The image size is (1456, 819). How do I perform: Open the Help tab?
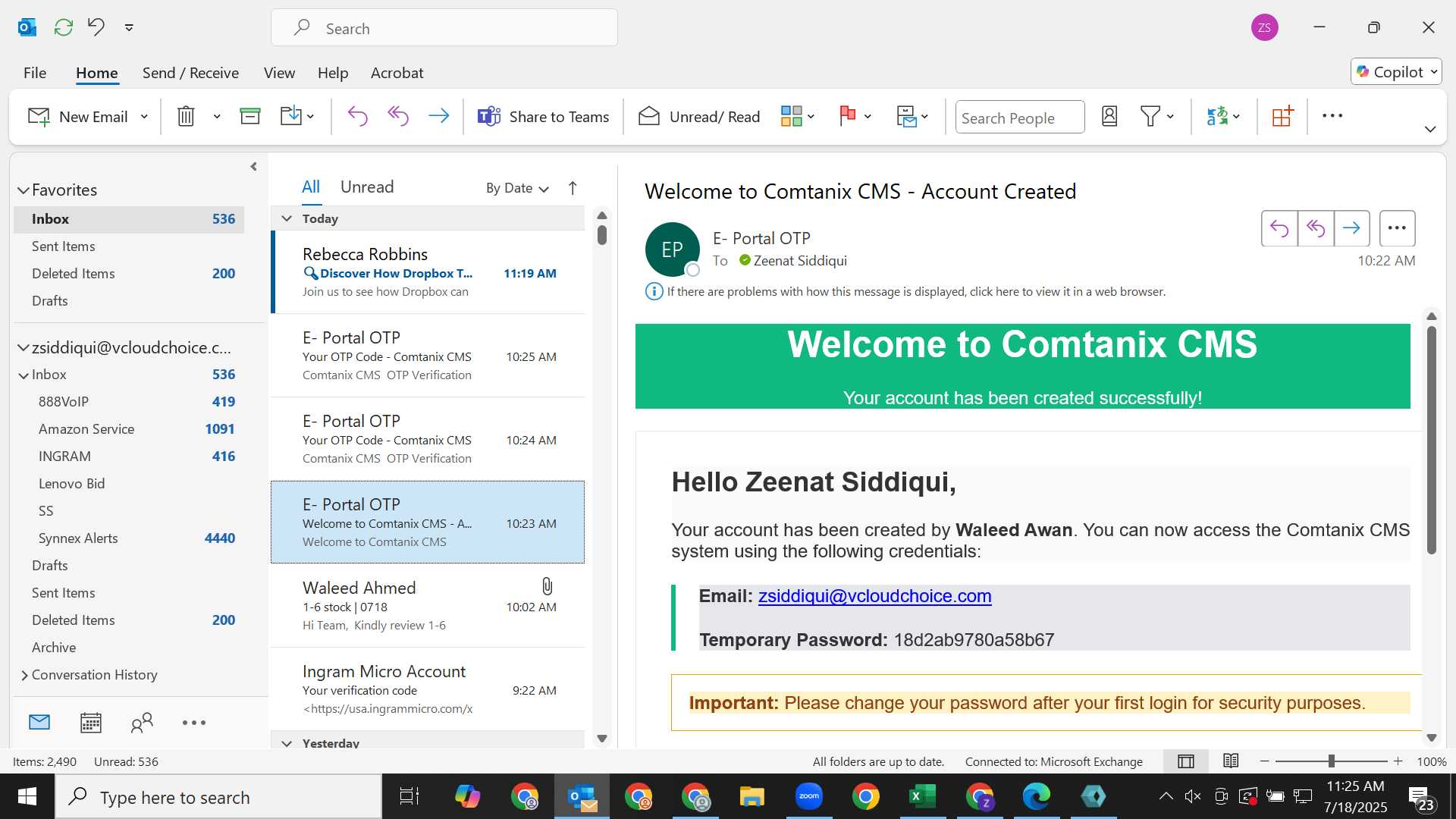(333, 73)
